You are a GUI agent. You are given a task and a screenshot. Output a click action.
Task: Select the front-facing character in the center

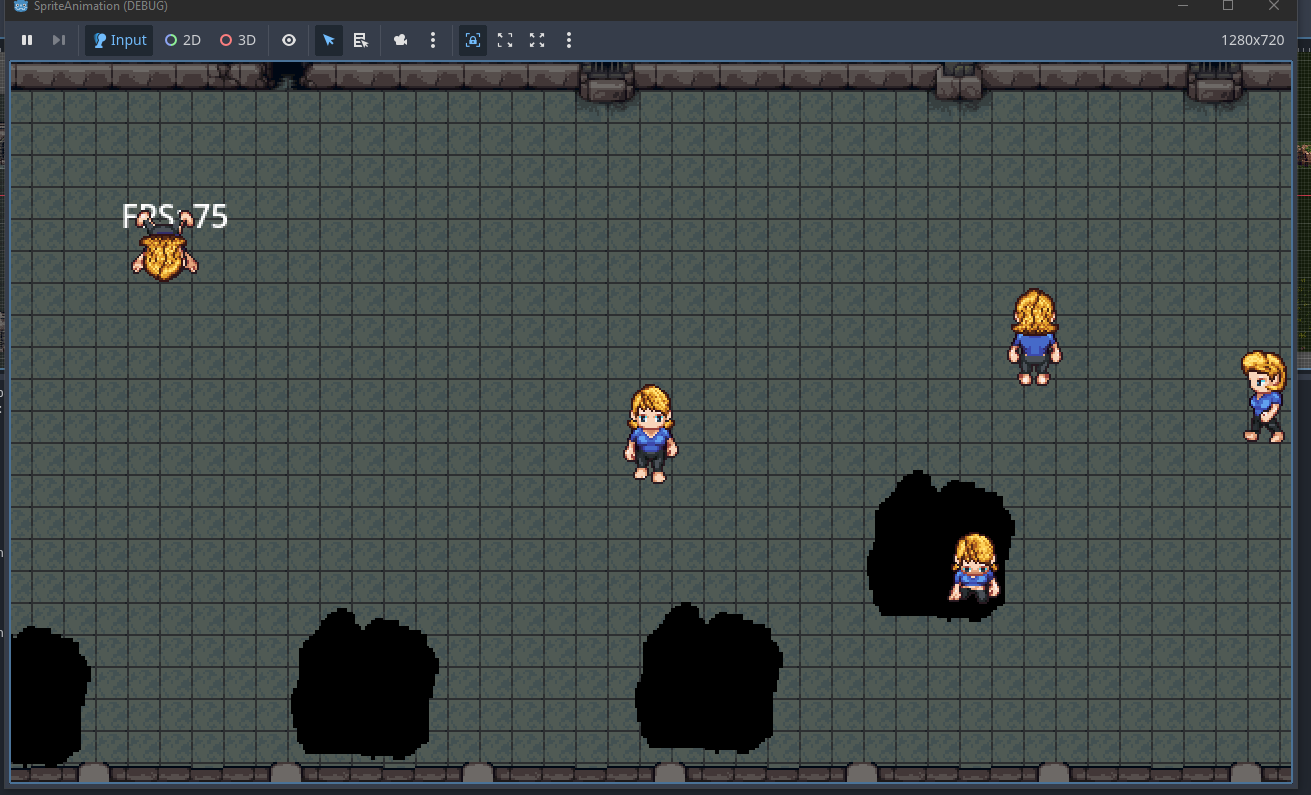click(x=651, y=434)
